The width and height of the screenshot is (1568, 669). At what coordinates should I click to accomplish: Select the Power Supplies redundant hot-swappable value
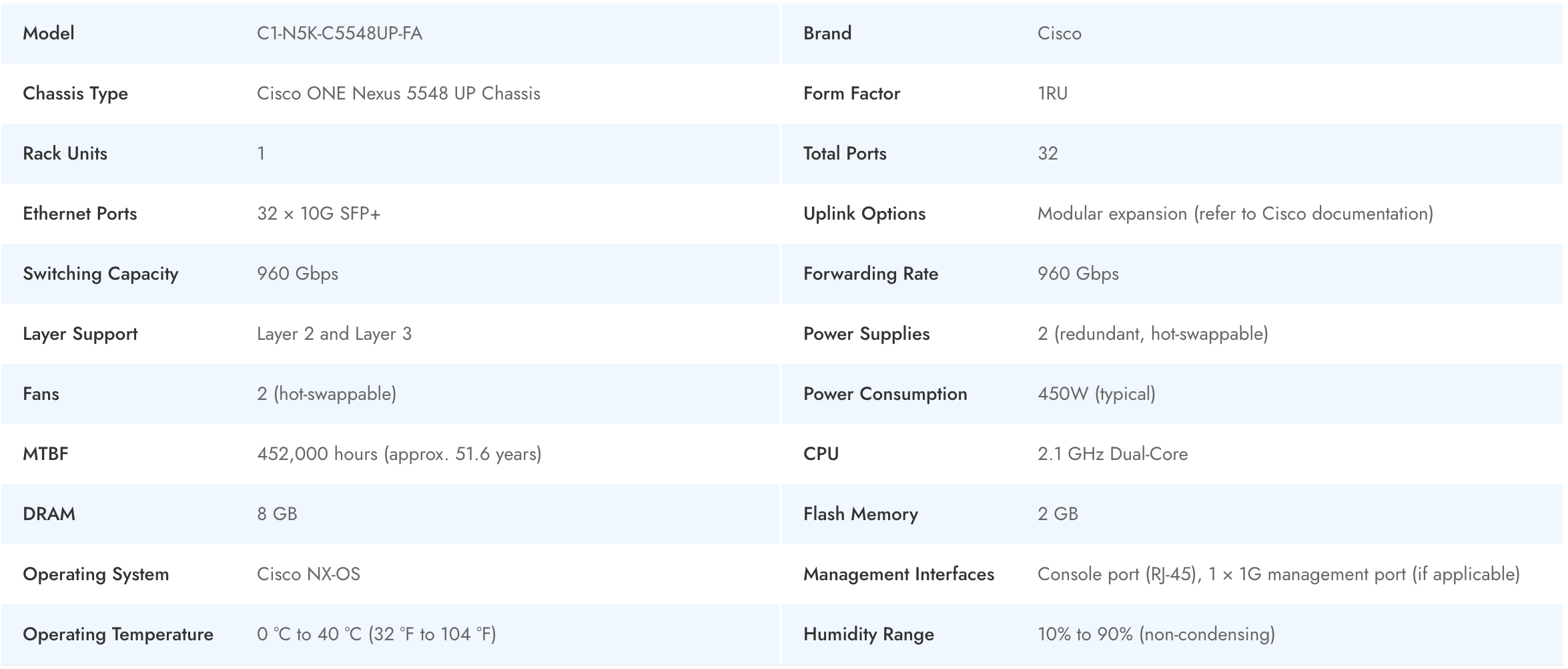click(x=1152, y=334)
